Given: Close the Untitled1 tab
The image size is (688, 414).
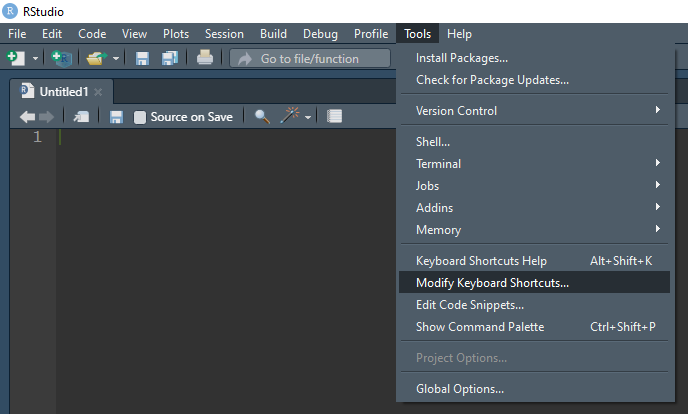Looking at the screenshot, I should 98,92.
